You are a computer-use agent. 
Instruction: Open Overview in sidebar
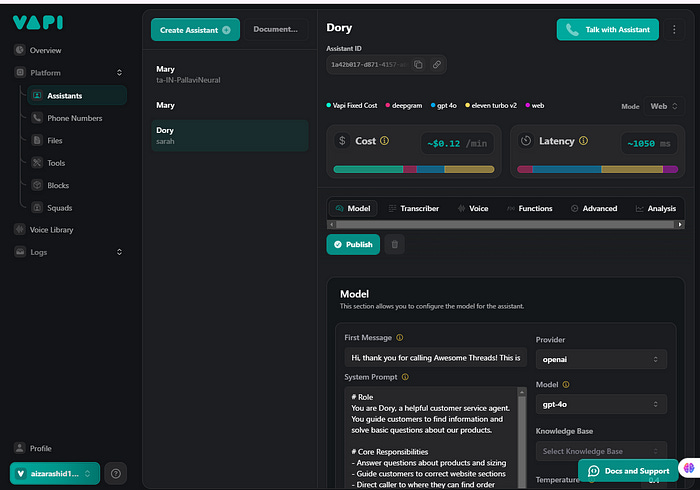[45, 50]
